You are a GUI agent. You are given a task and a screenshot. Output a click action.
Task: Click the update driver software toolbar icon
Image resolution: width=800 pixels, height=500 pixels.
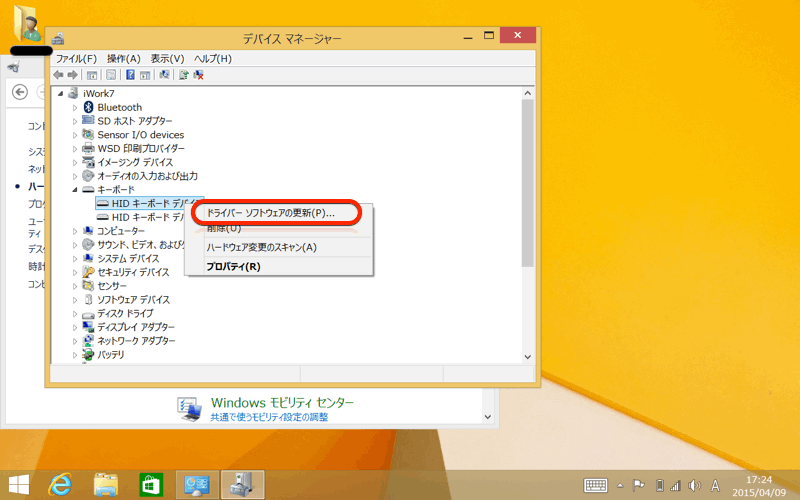click(184, 75)
